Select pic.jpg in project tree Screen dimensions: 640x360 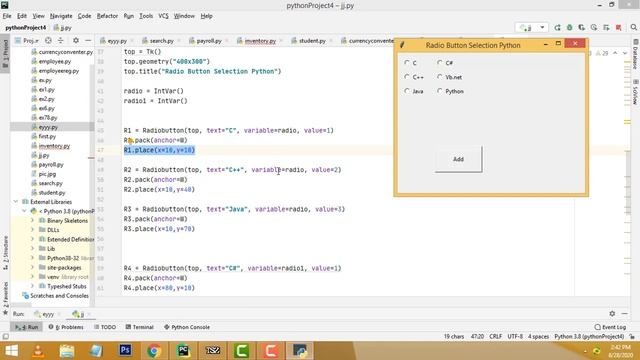click(47, 174)
